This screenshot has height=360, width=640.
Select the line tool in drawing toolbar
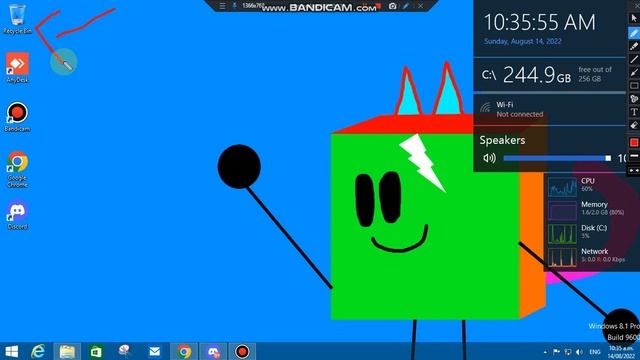(x=634, y=60)
